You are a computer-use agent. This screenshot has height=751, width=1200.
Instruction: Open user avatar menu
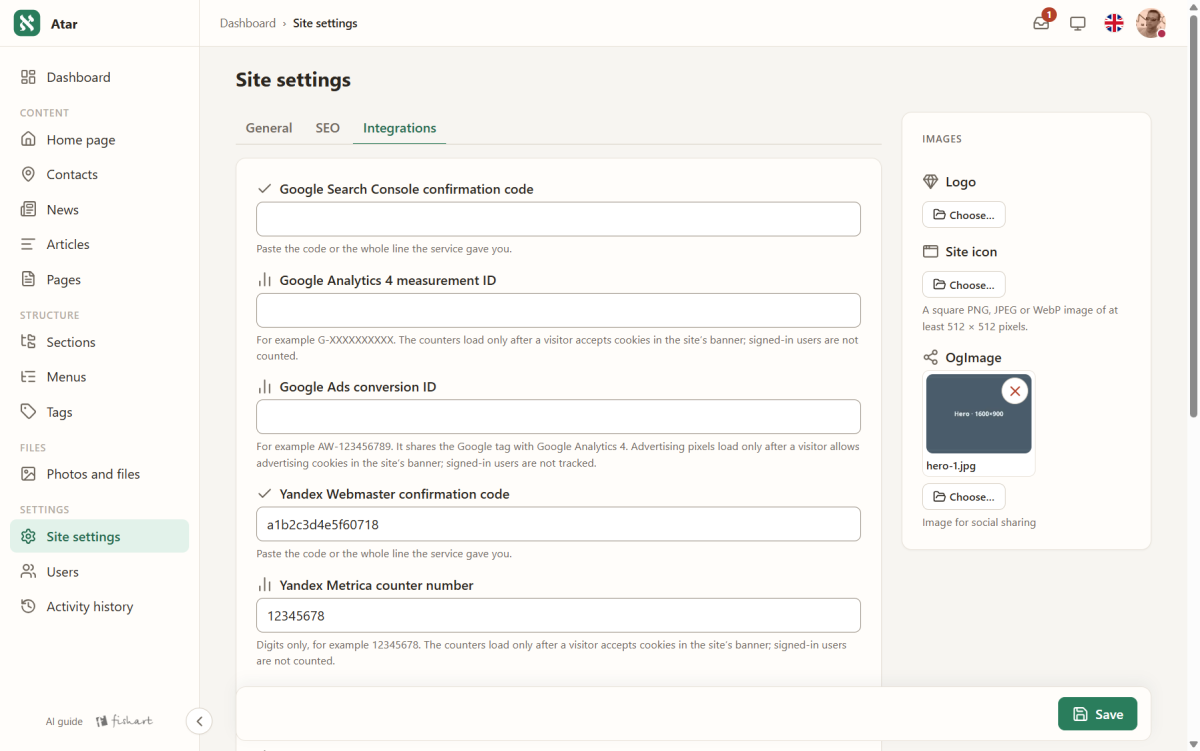[x=1150, y=23]
